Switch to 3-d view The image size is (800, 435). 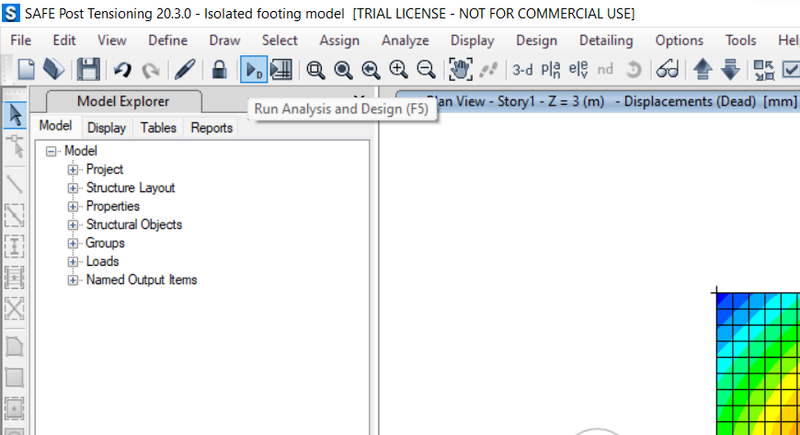tap(522, 70)
